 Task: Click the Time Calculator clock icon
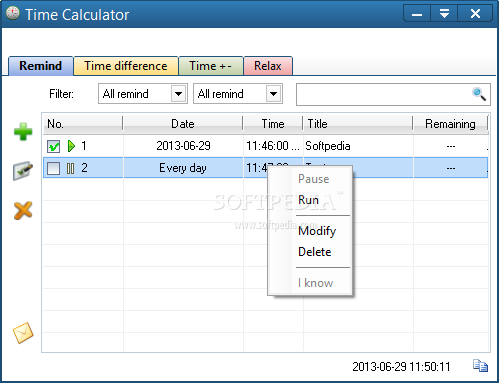pyautogui.click(x=13, y=13)
